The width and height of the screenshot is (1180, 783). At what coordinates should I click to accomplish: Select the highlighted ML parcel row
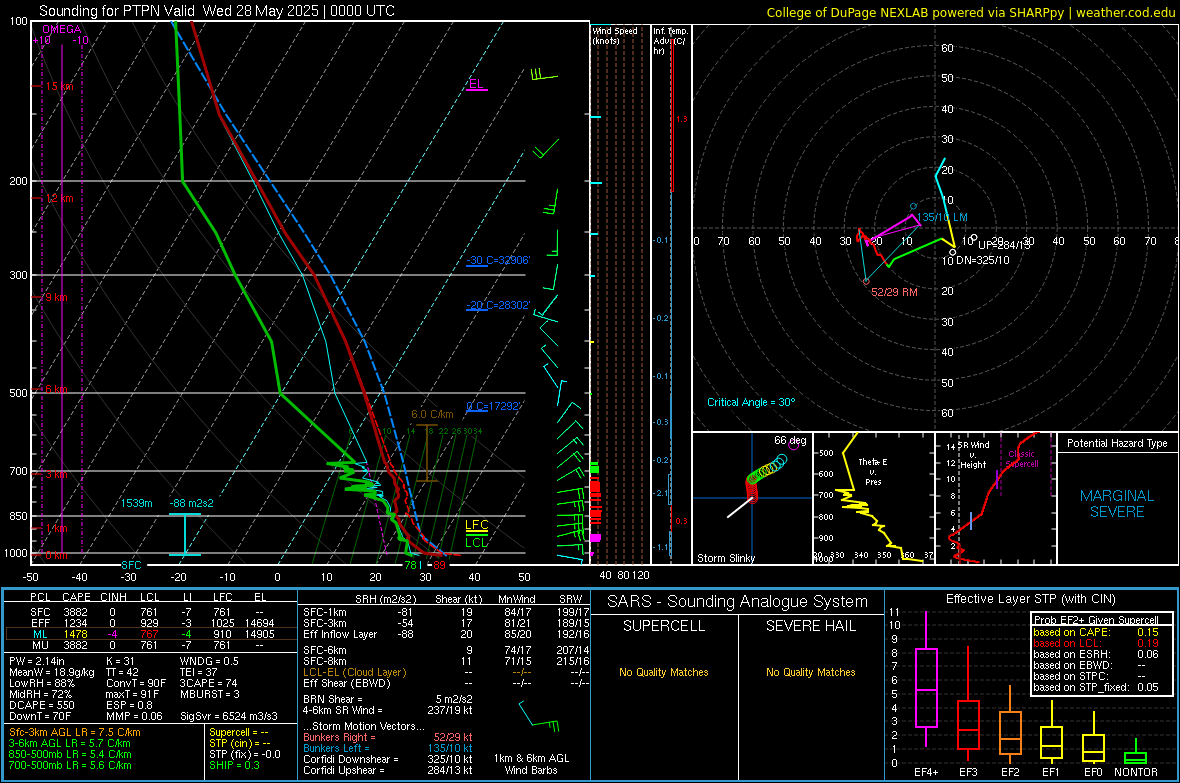(150, 634)
